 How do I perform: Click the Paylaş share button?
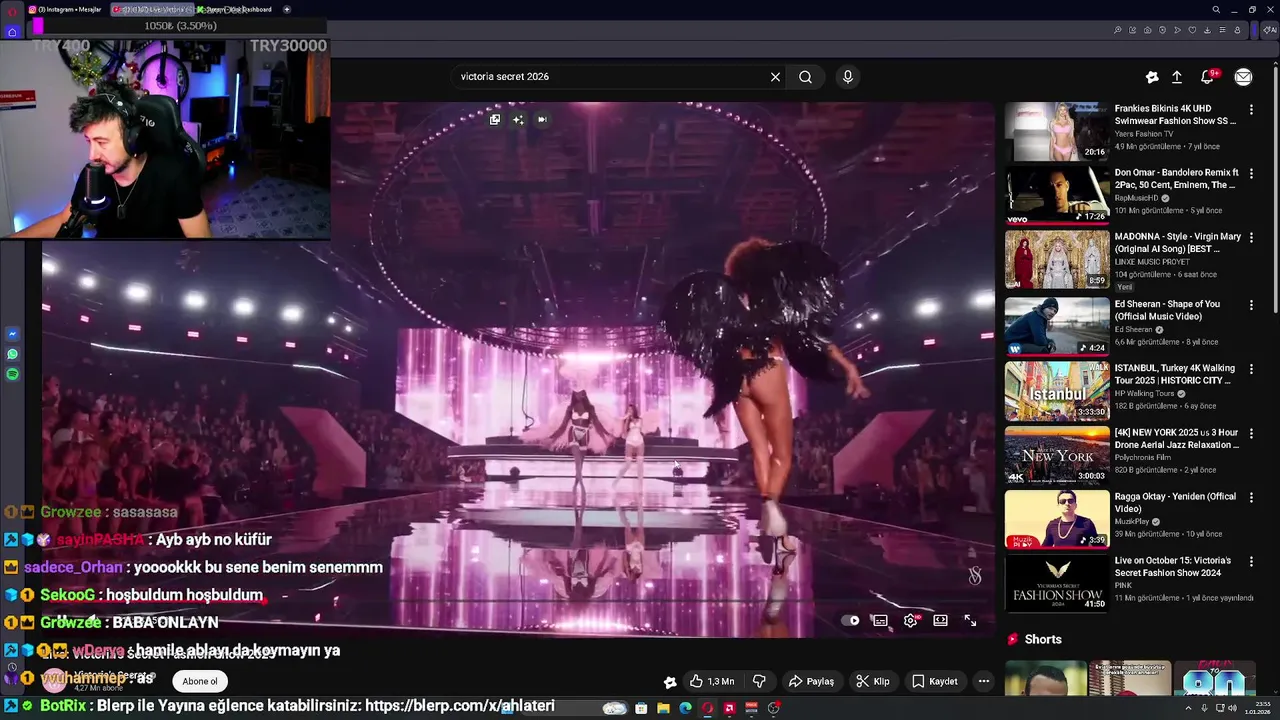pos(811,681)
